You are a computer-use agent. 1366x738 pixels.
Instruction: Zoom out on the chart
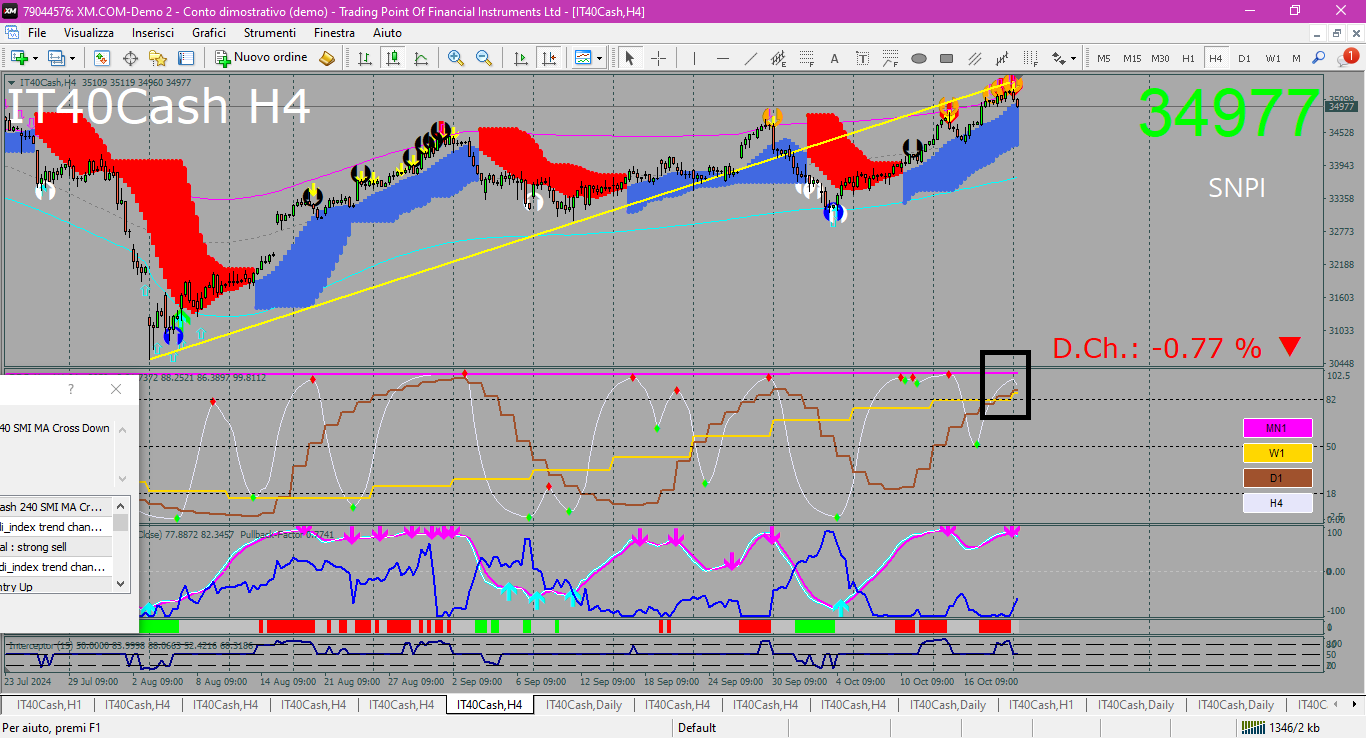484,58
